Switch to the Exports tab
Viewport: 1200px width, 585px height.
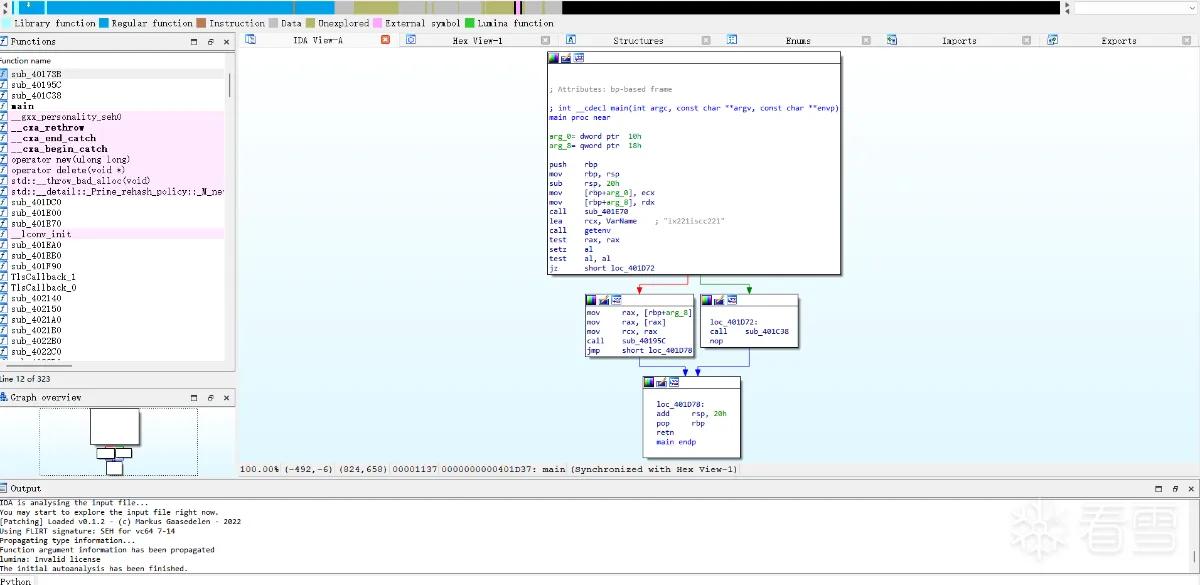[1119, 41]
